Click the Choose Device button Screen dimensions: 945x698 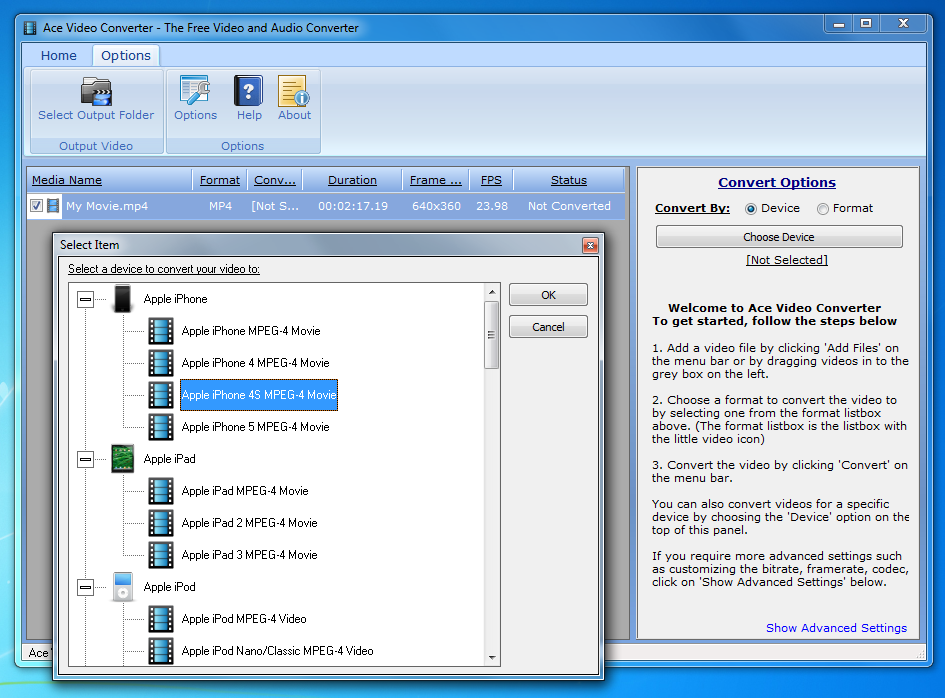[779, 237]
